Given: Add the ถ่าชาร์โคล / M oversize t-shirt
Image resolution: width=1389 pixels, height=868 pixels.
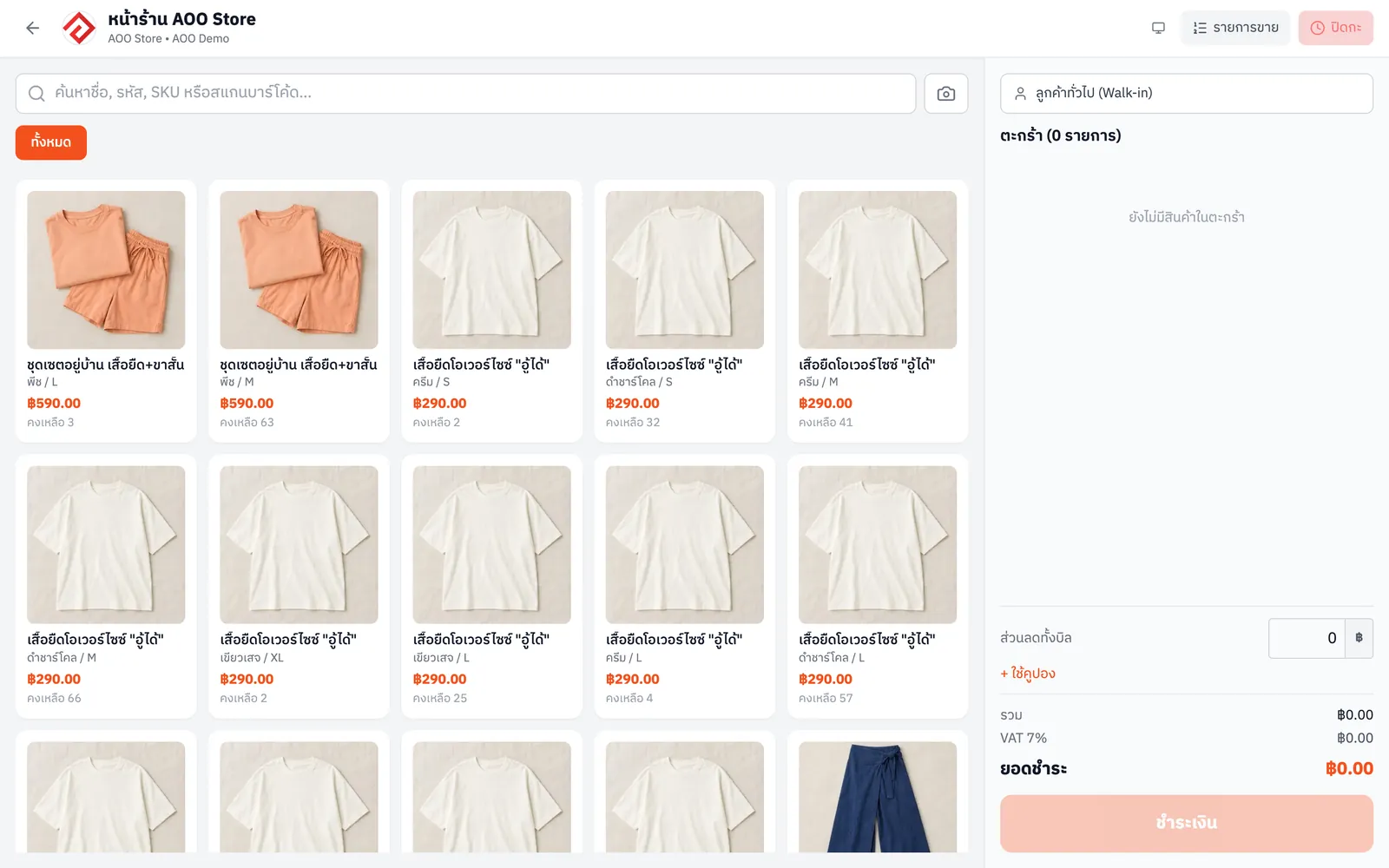Looking at the screenshot, I should [x=106, y=586].
